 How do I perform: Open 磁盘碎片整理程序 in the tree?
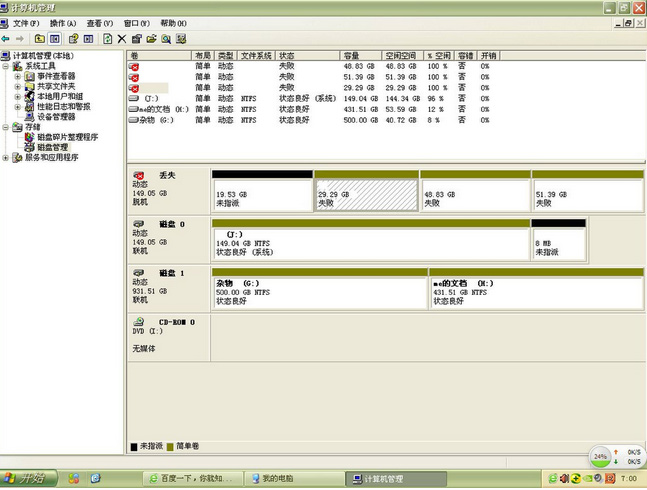[68, 137]
